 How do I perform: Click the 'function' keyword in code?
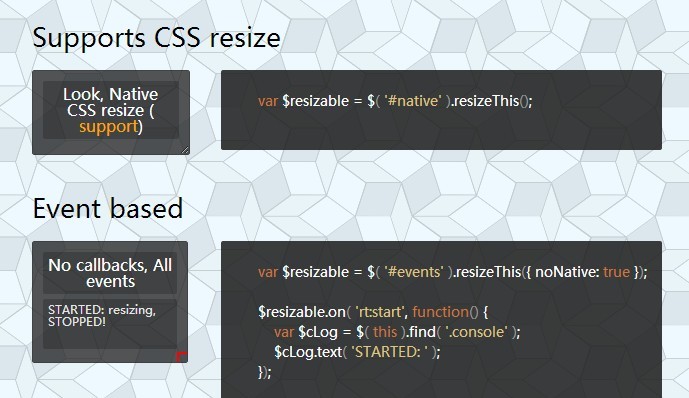click(x=441, y=312)
